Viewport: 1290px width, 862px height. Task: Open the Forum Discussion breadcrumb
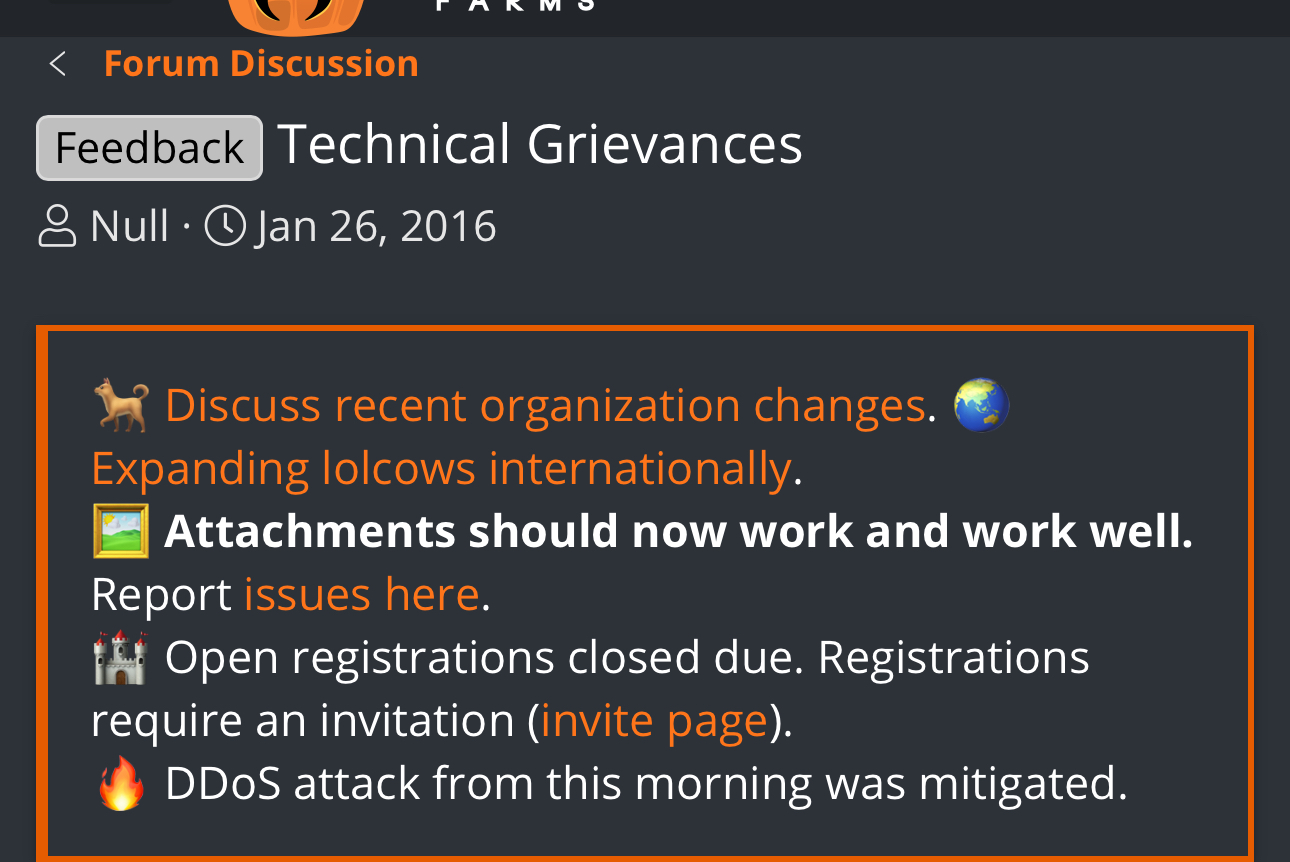coord(261,64)
